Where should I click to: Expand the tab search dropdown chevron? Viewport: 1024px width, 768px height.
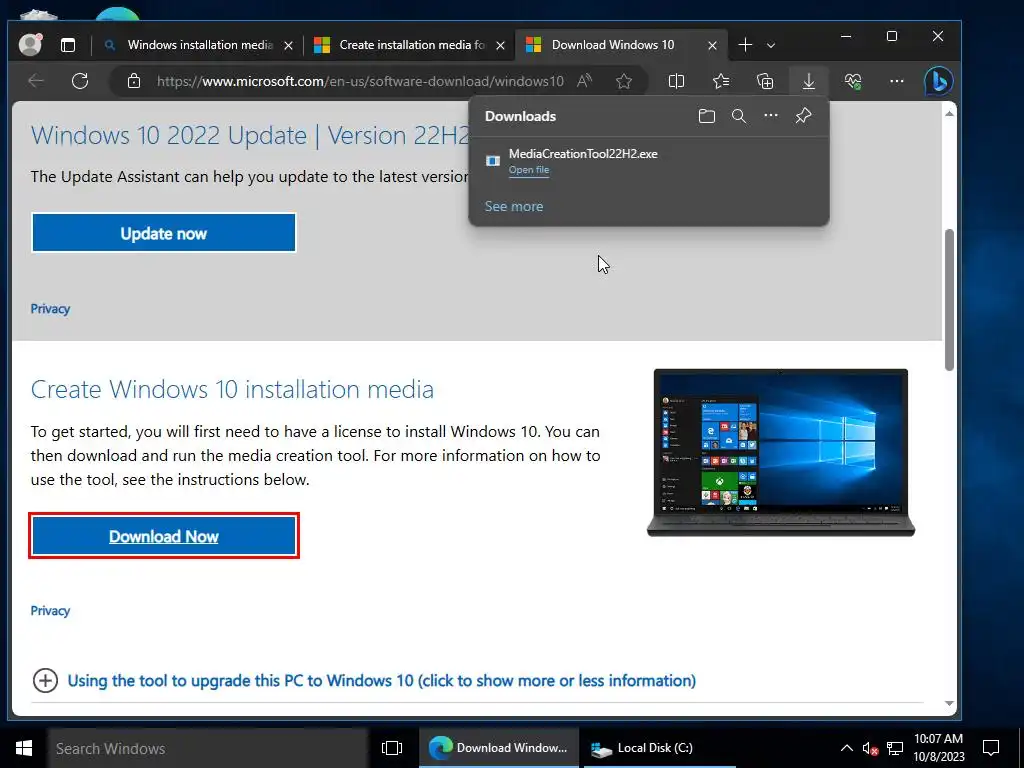[771, 45]
